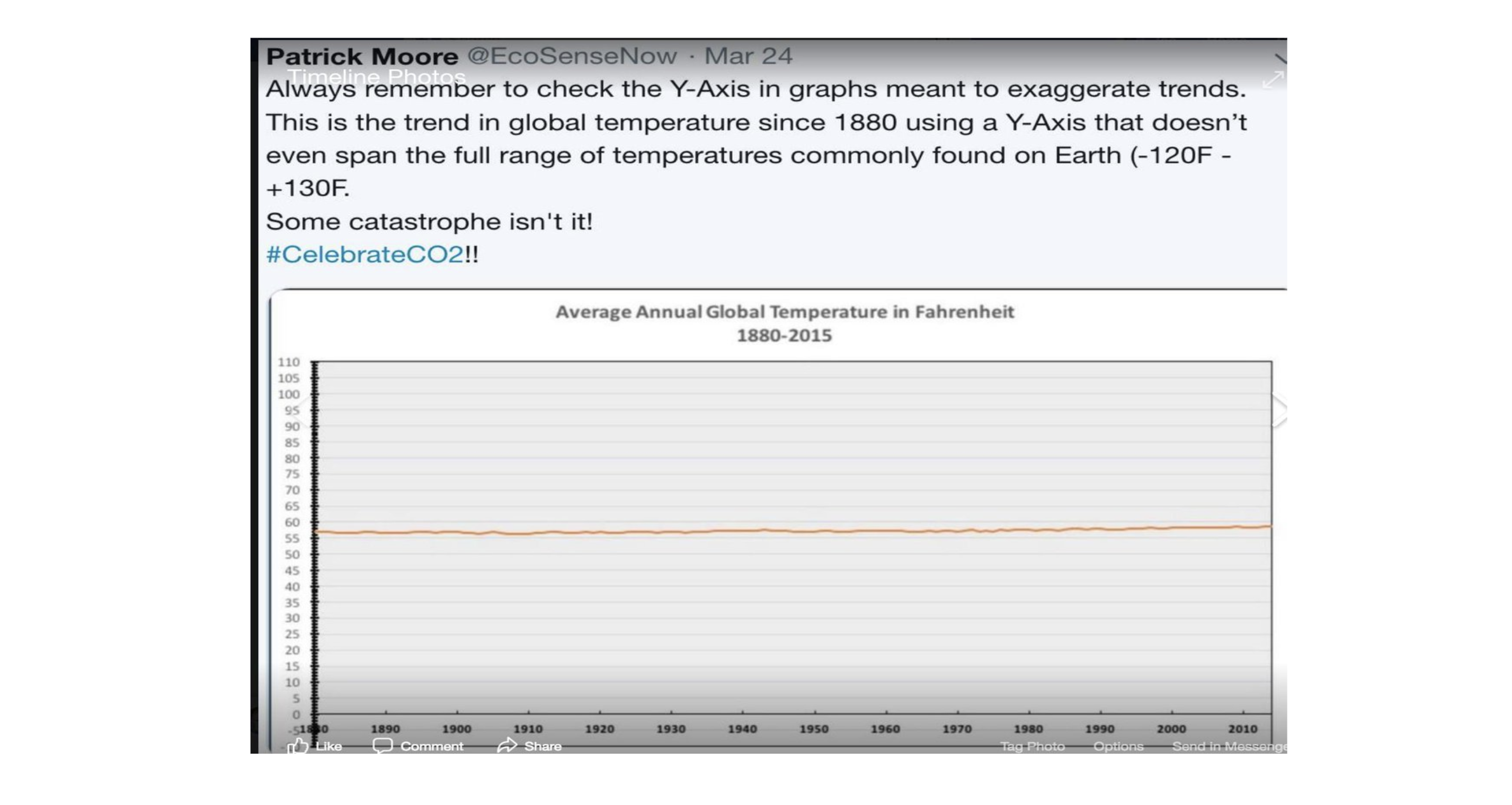Viewport: 1512px width, 805px height.
Task: Click the 1950 label on the x-axis
Action: (814, 729)
